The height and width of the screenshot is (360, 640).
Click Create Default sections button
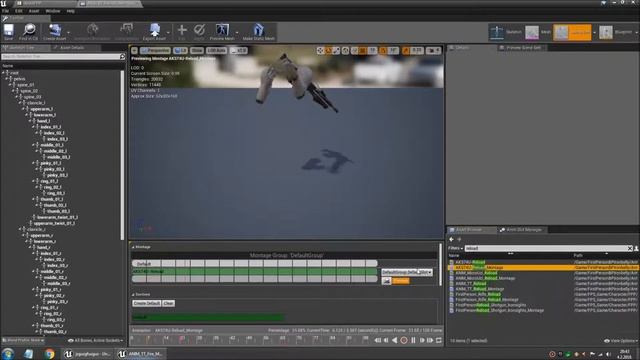pyautogui.click(x=147, y=303)
